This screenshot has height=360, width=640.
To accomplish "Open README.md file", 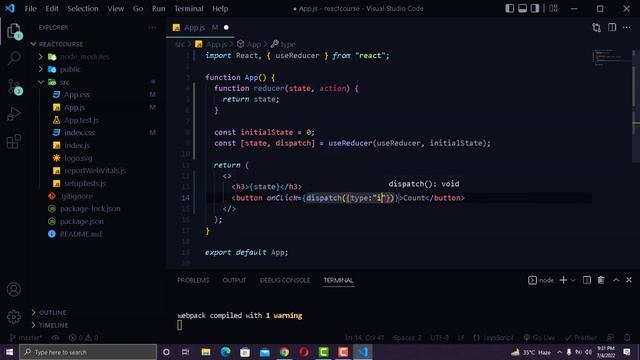I will 80,234.
